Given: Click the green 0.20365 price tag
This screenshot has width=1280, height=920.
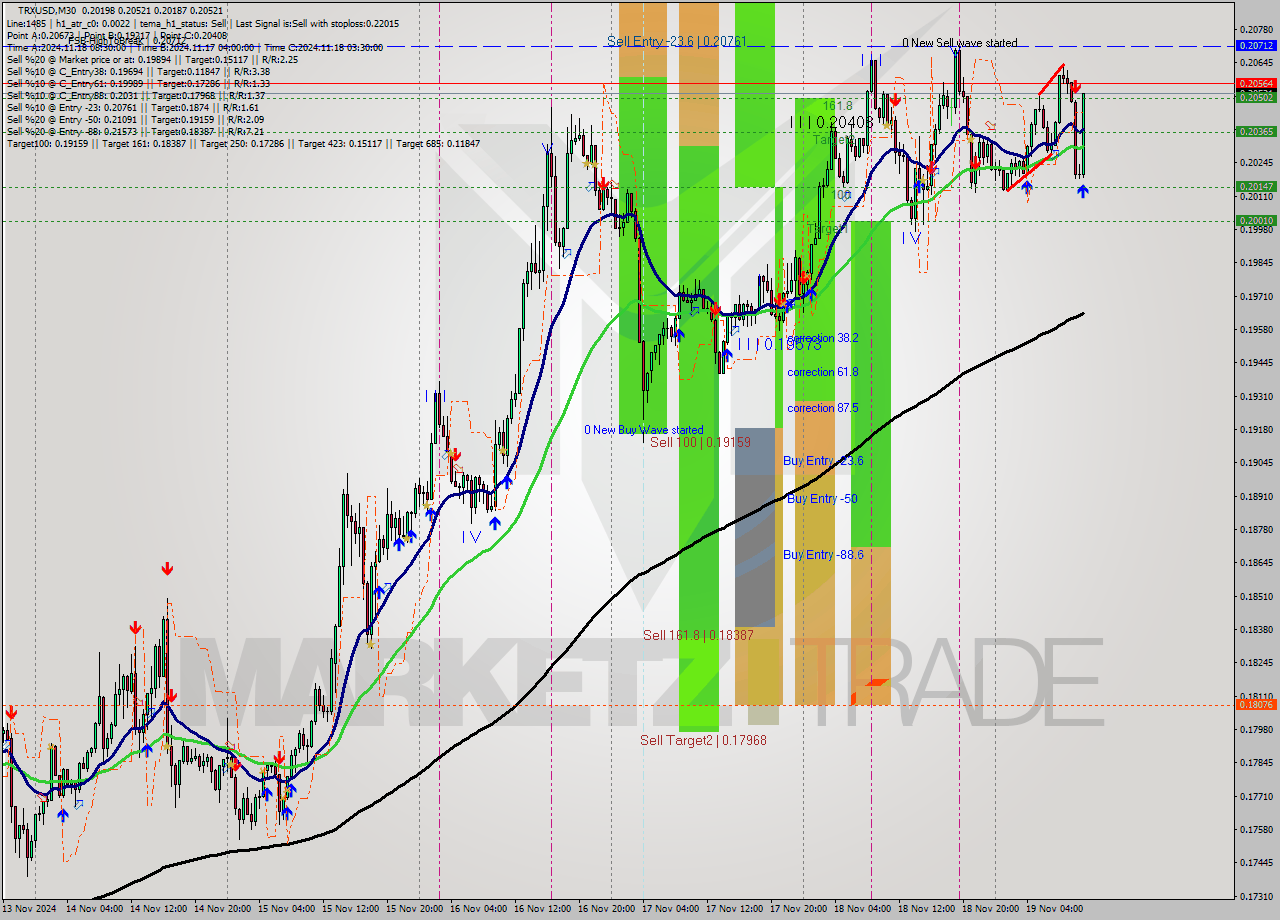Looking at the screenshot, I should click(x=1256, y=131).
